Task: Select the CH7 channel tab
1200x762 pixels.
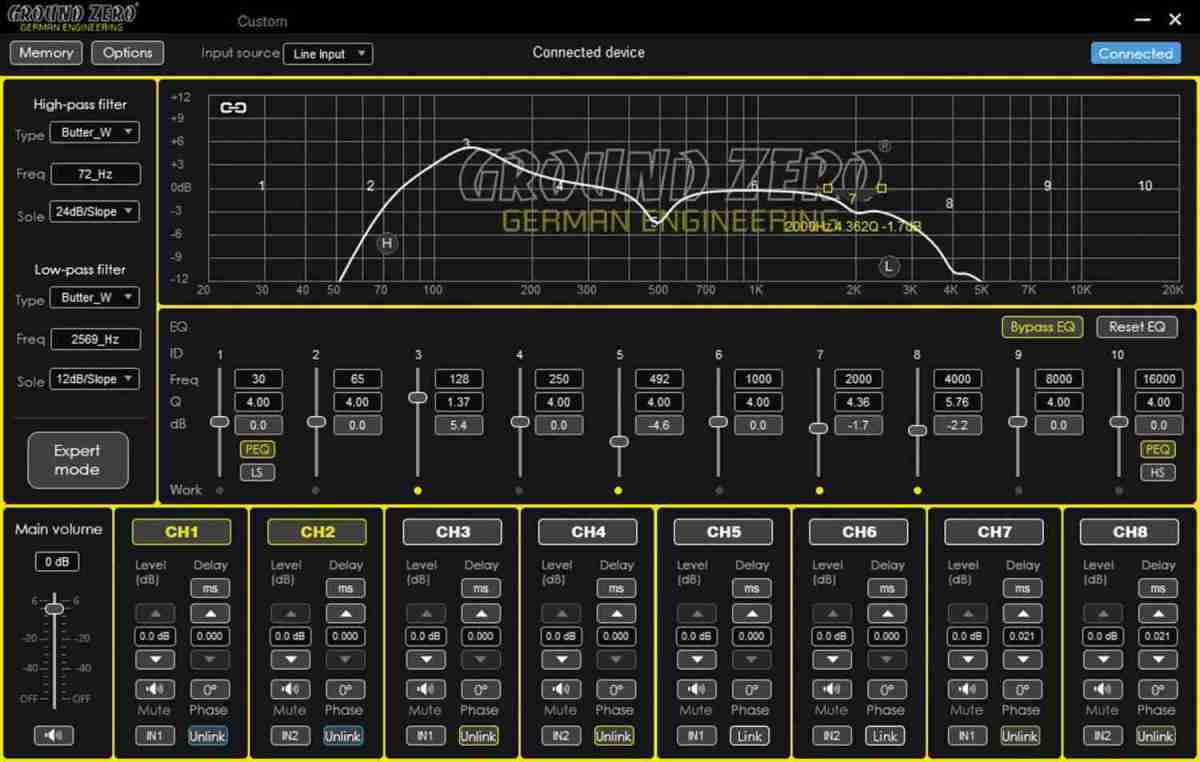Action: (x=994, y=532)
